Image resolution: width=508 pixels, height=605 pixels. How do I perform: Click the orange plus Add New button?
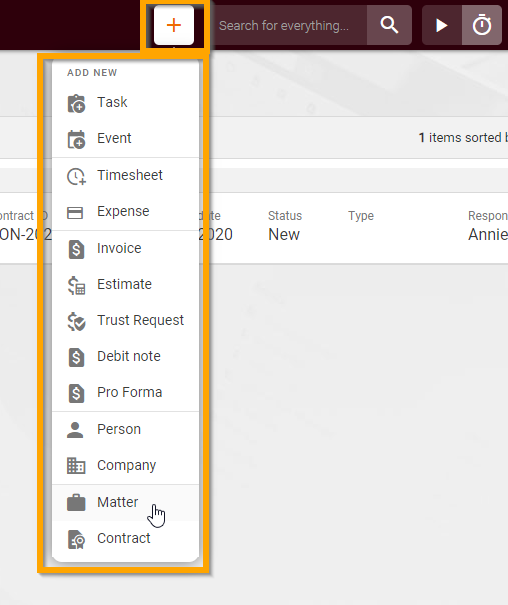174,25
